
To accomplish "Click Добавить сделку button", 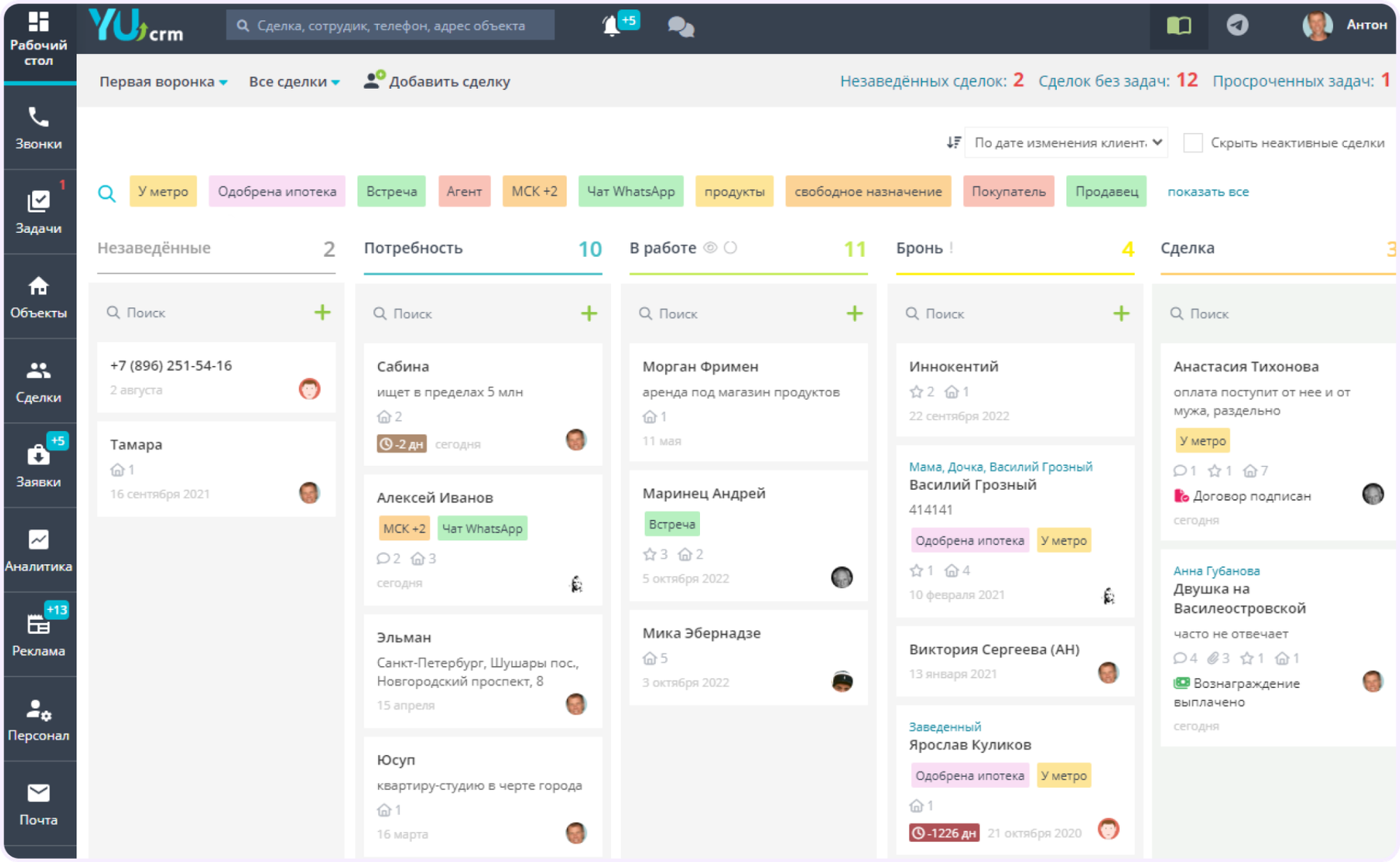I will [437, 81].
